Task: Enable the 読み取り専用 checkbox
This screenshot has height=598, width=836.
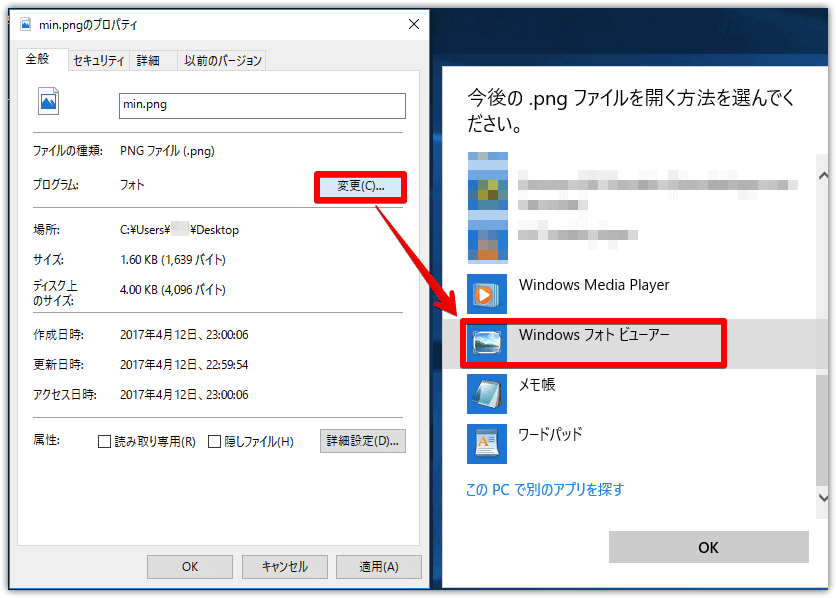Action: (104, 442)
